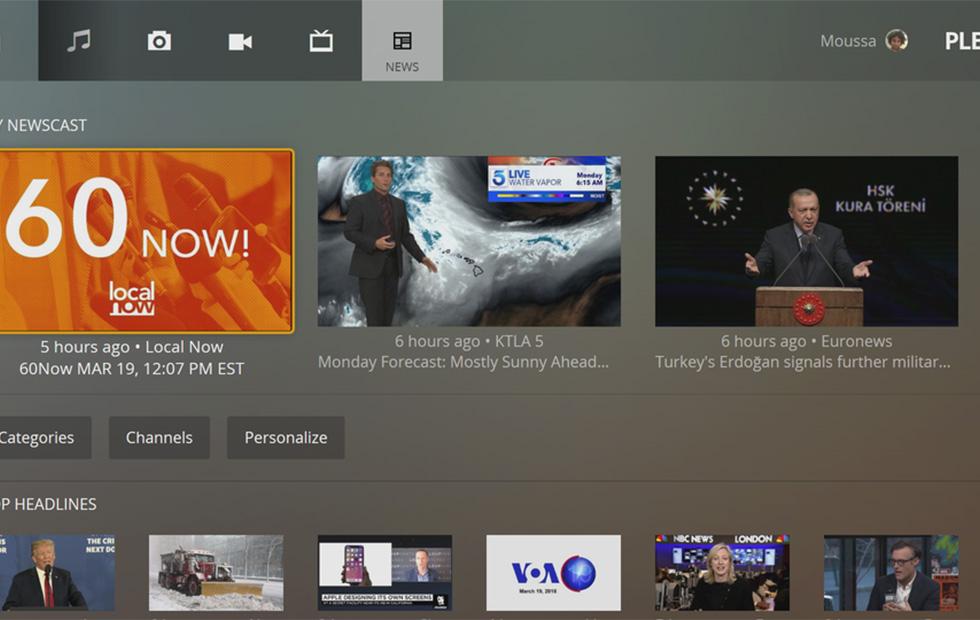This screenshot has height=620, width=980.
Task: Click the Newscast section heading
Action: pos(44,125)
